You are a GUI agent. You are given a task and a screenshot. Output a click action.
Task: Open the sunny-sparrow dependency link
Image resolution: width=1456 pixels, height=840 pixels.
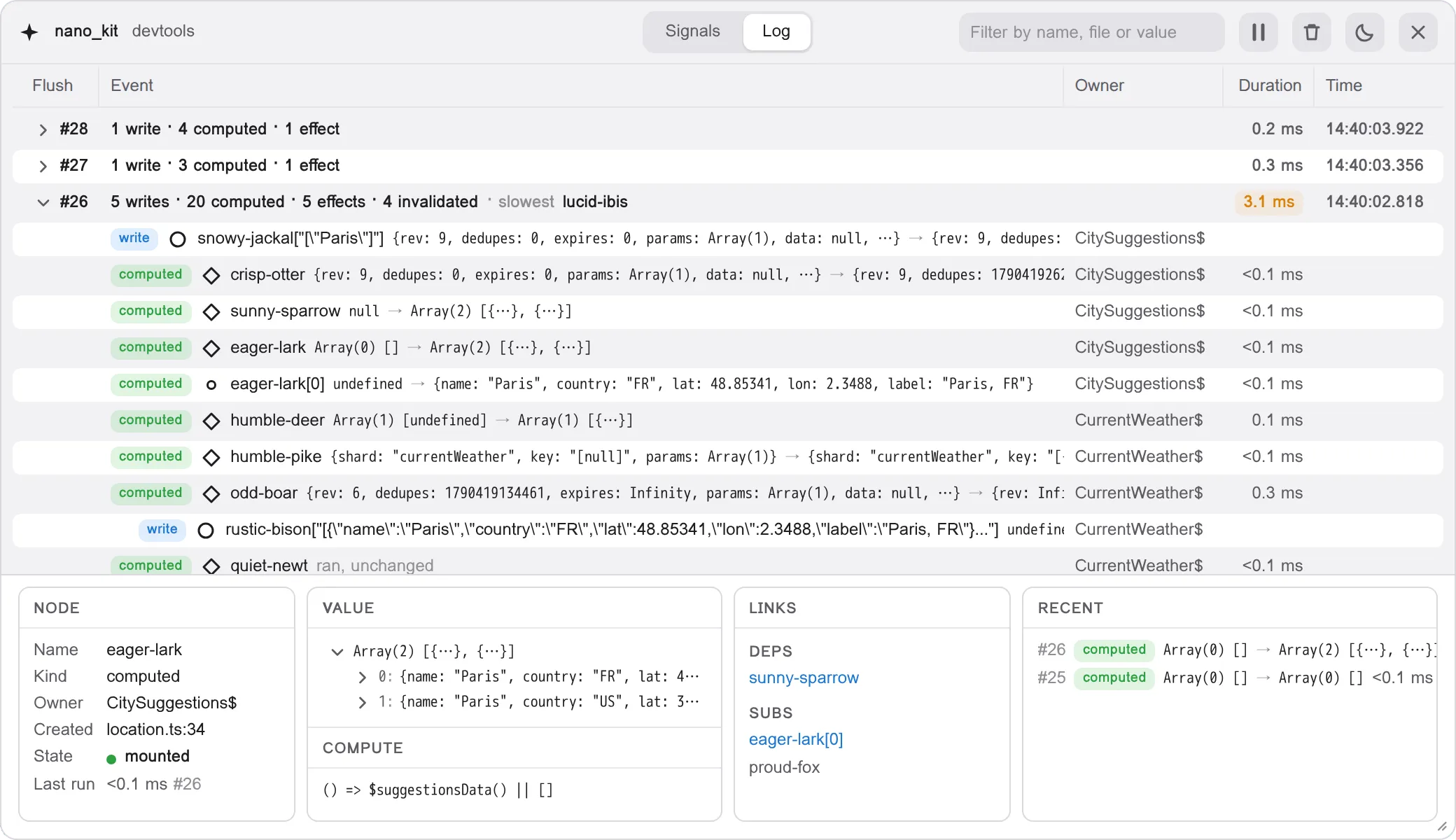(x=804, y=678)
